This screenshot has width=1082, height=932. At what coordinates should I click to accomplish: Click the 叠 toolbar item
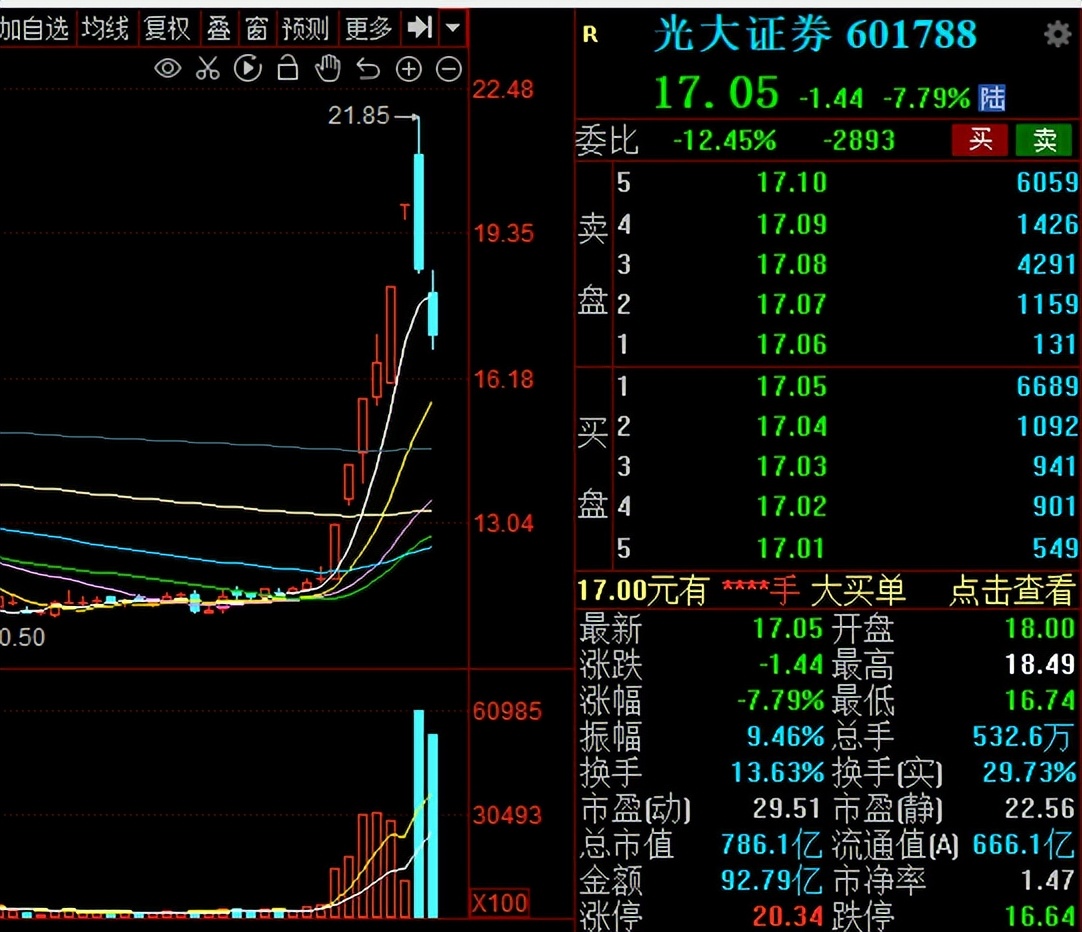219,29
